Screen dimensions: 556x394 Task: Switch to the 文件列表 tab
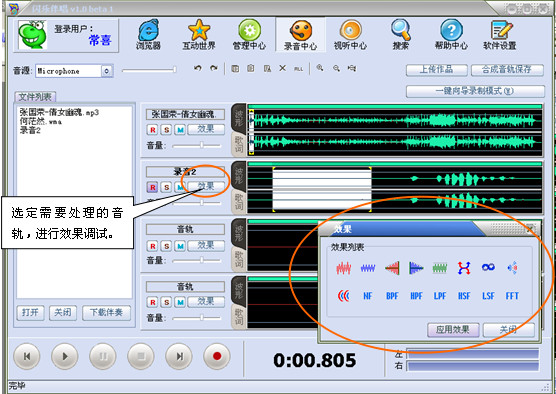[35, 97]
